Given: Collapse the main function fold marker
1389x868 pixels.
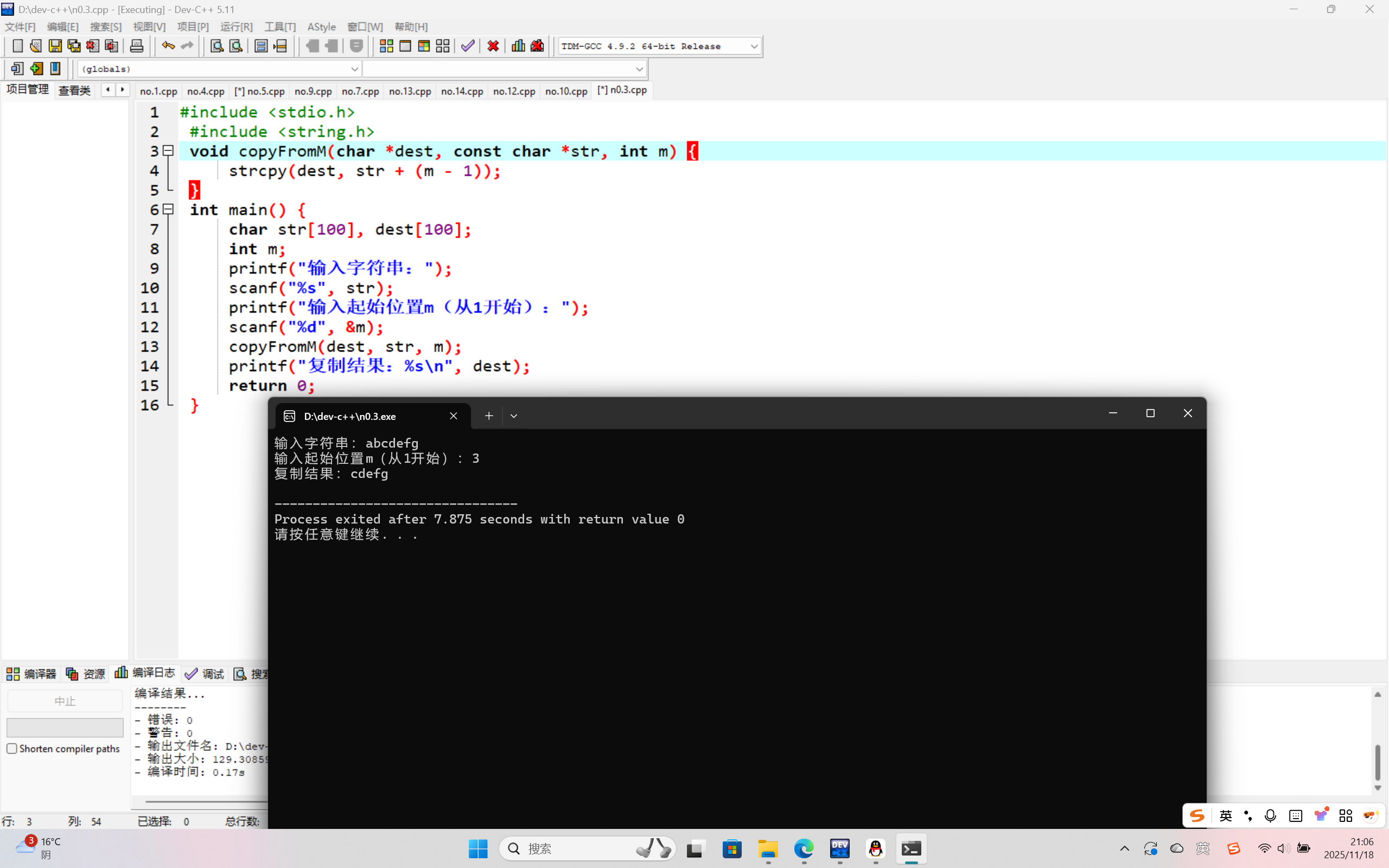Looking at the screenshot, I should 168,209.
